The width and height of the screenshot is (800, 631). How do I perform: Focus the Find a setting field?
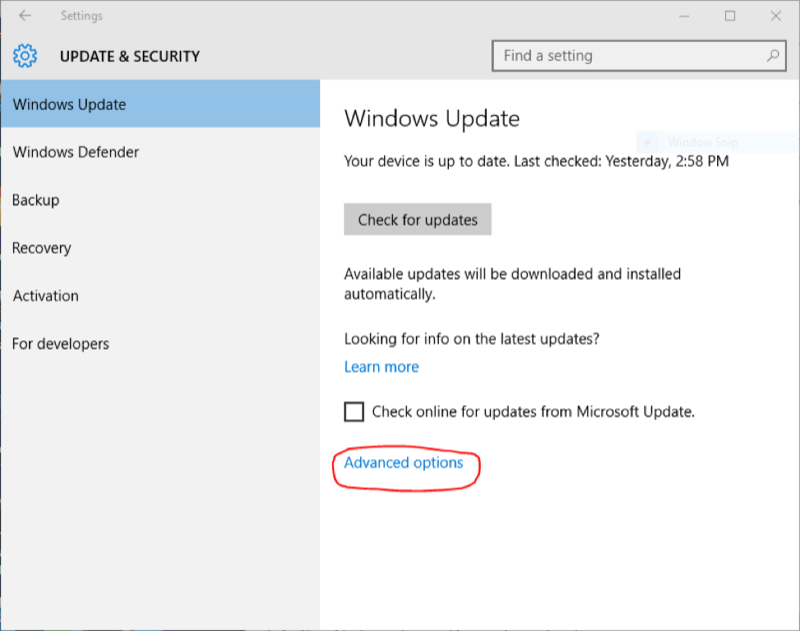[x=639, y=56]
